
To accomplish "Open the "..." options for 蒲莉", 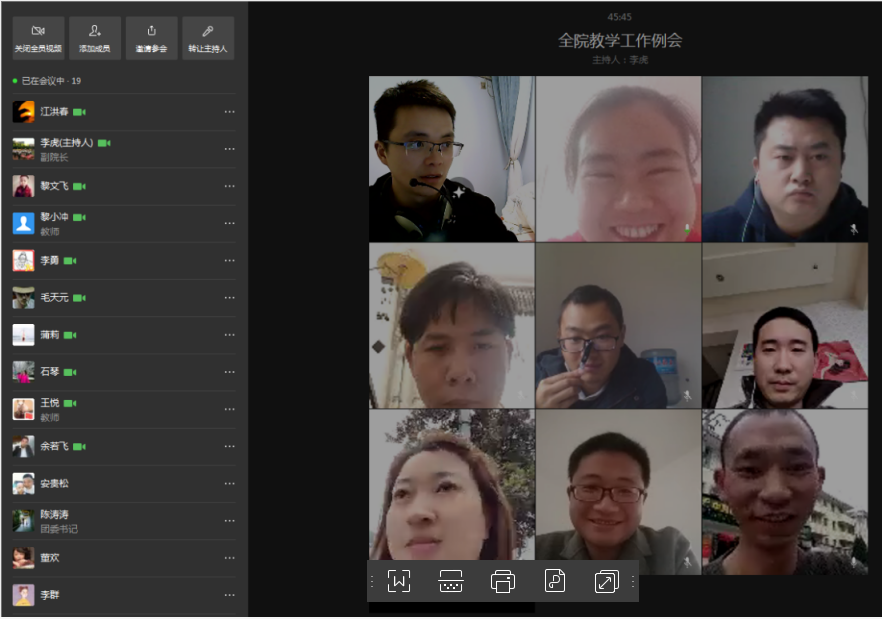I will pyautogui.click(x=229, y=335).
